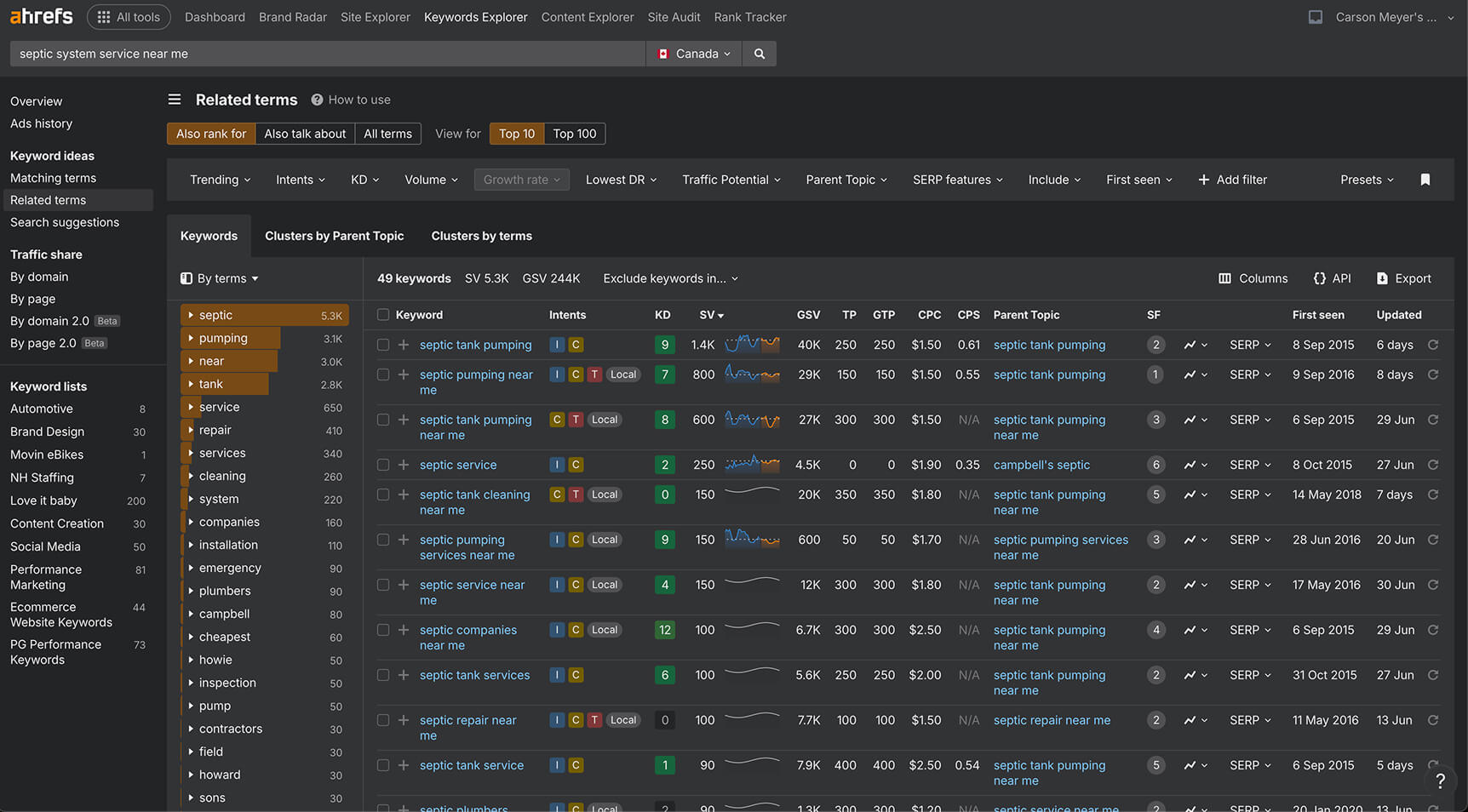The height and width of the screenshot is (812, 1468).
Task: Sort by the SV column header
Action: 711,315
